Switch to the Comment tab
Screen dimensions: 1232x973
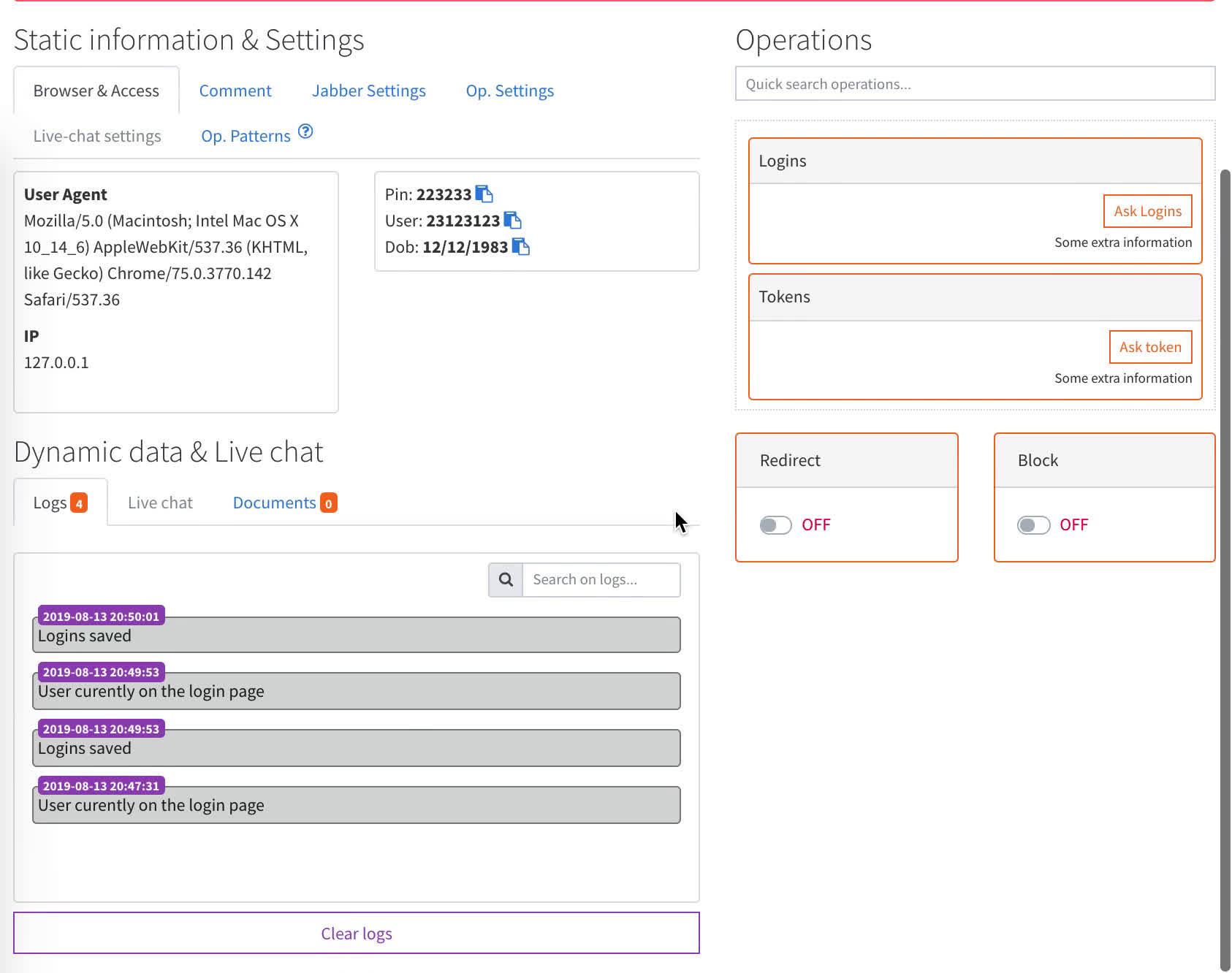tap(235, 91)
